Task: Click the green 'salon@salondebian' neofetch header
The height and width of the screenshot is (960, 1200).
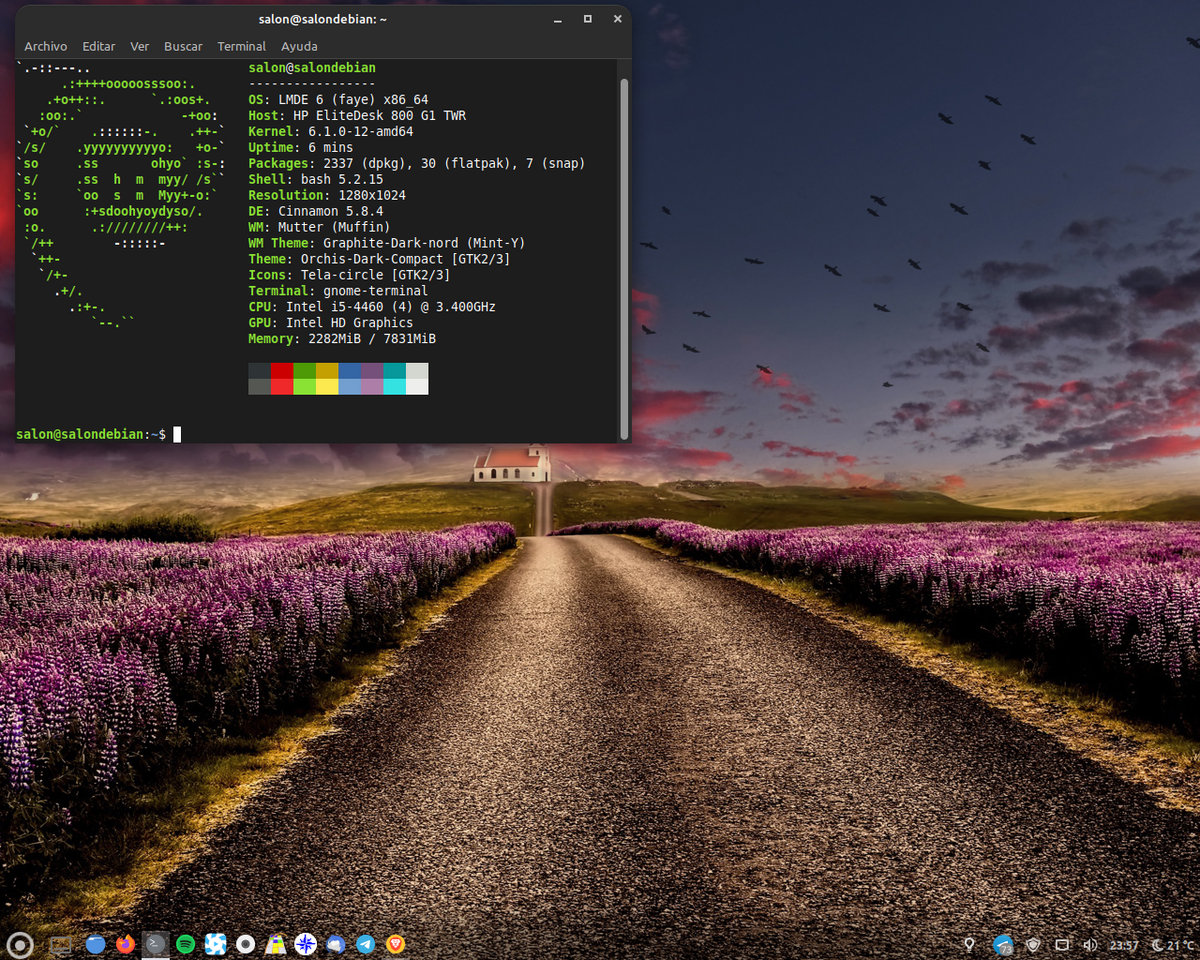Action: tap(312, 67)
